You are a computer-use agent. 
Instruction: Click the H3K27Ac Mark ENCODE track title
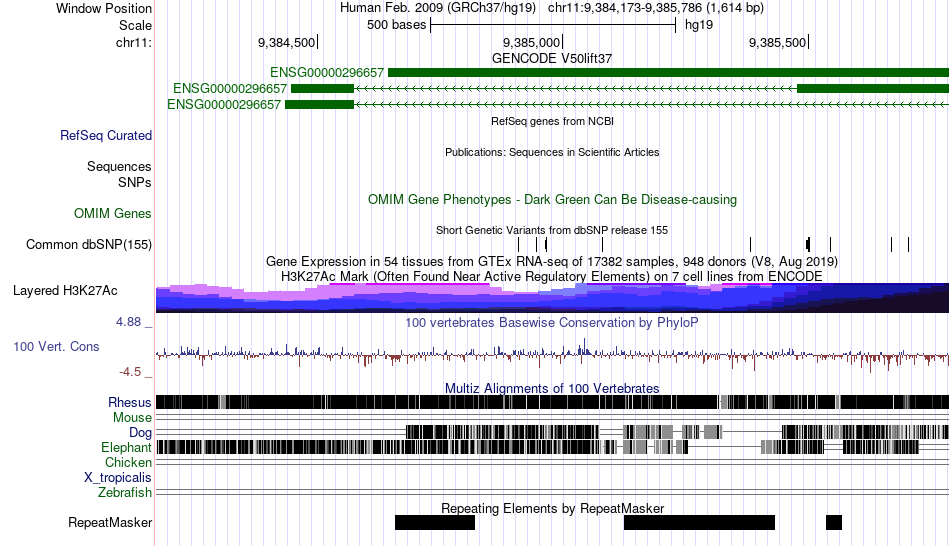pos(552,277)
